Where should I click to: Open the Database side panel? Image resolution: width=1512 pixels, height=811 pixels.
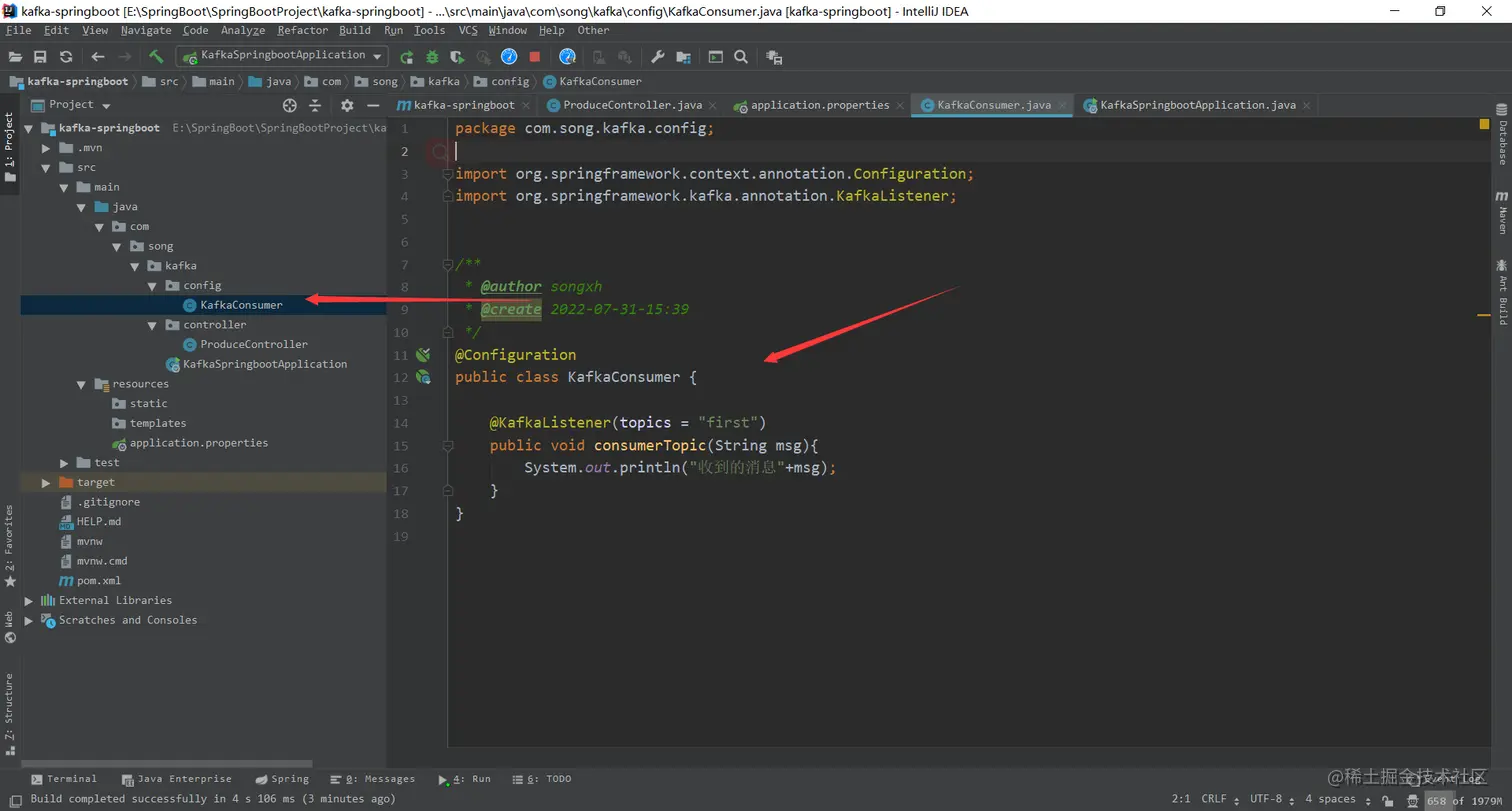click(1501, 135)
